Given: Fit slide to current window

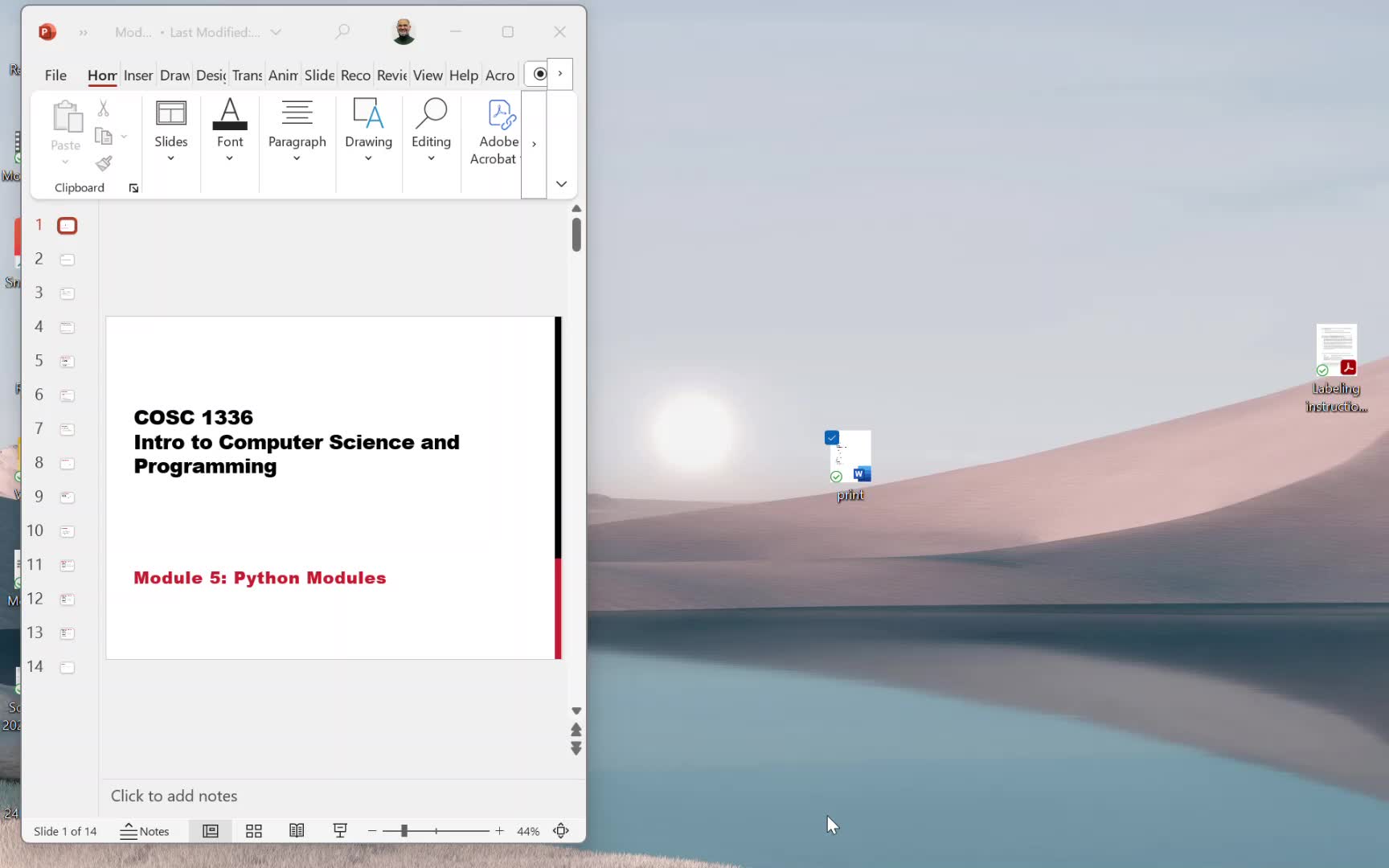Looking at the screenshot, I should pos(561,831).
